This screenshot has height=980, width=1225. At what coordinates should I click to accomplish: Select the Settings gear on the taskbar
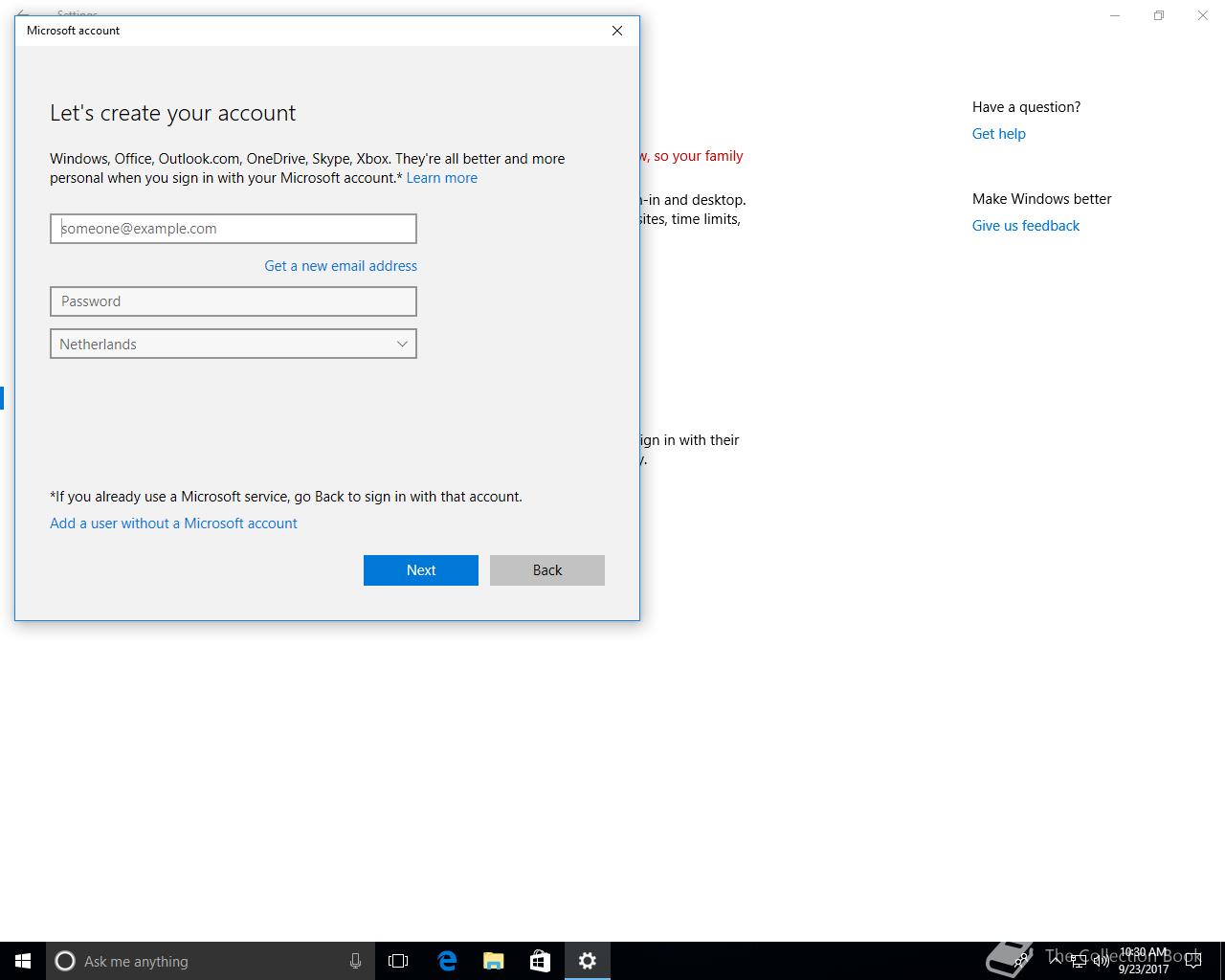pyautogui.click(x=588, y=961)
